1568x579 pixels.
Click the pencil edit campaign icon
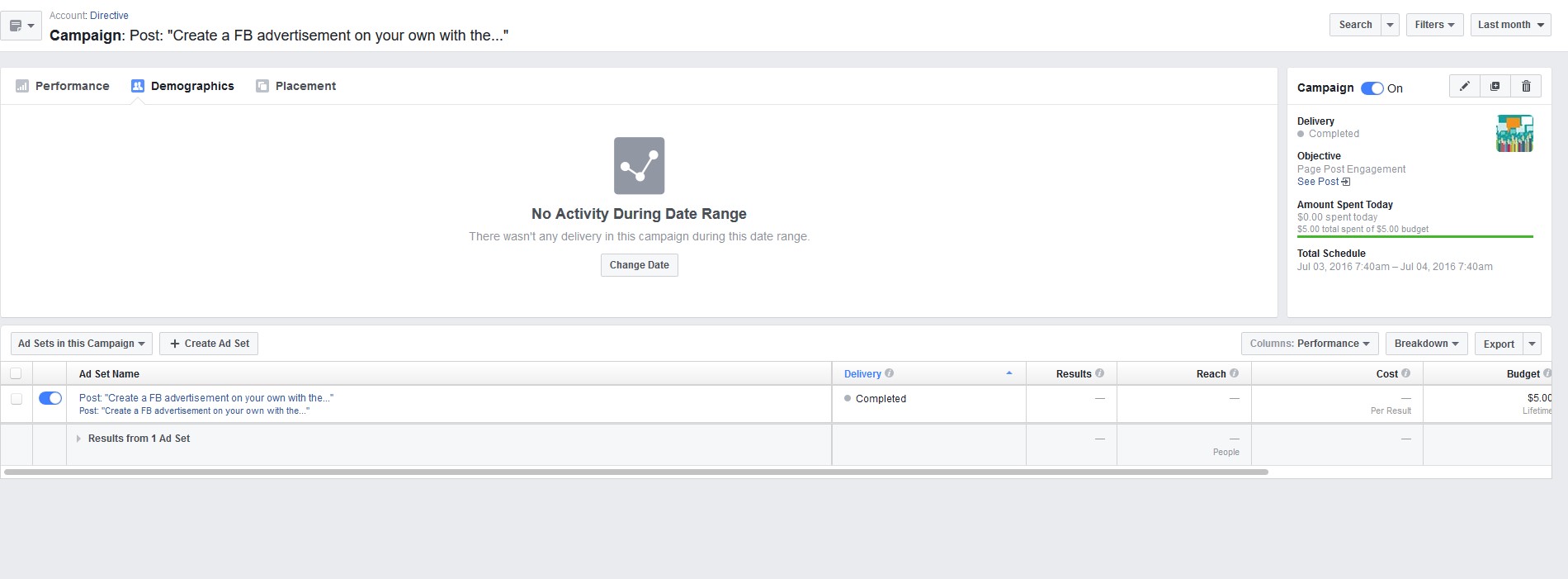(x=1465, y=86)
